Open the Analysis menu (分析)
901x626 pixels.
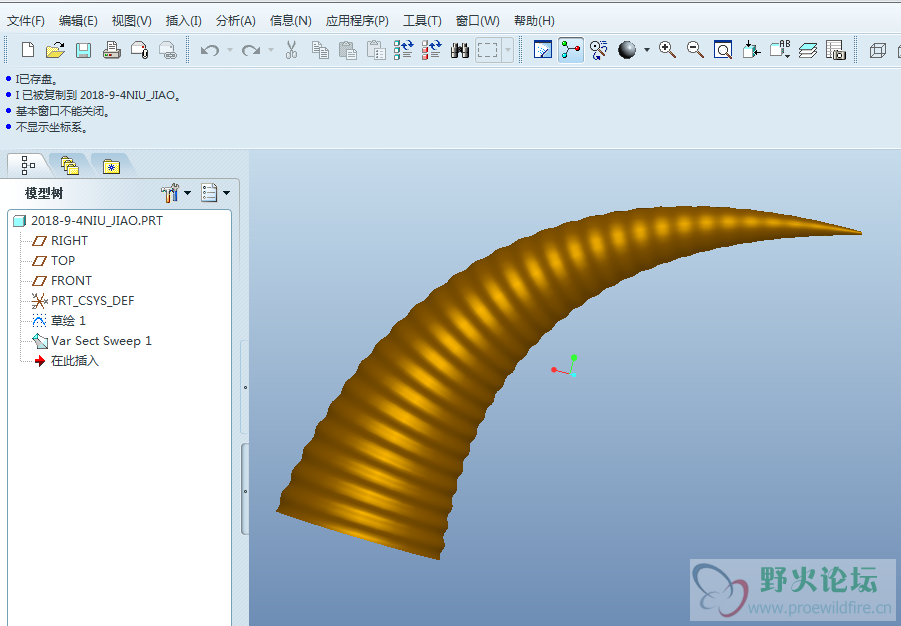pos(236,21)
